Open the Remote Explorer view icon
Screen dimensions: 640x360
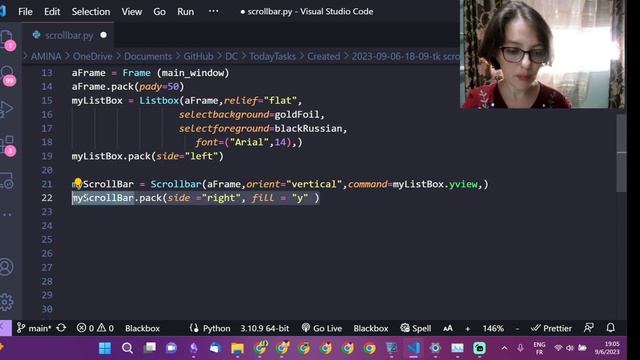click(7, 180)
